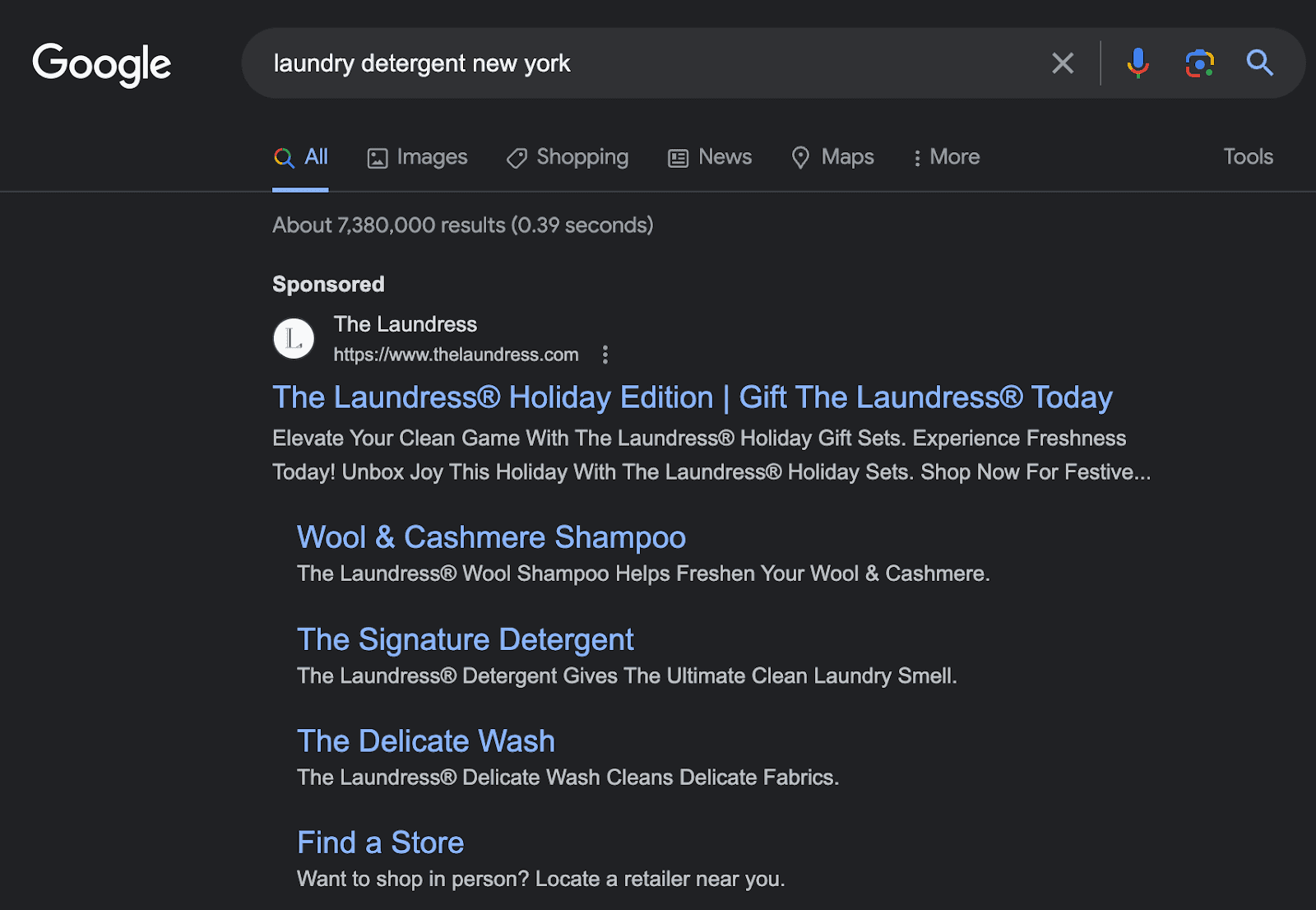Image resolution: width=1316 pixels, height=910 pixels.
Task: Click the Google logo to return home
Action: click(x=101, y=64)
